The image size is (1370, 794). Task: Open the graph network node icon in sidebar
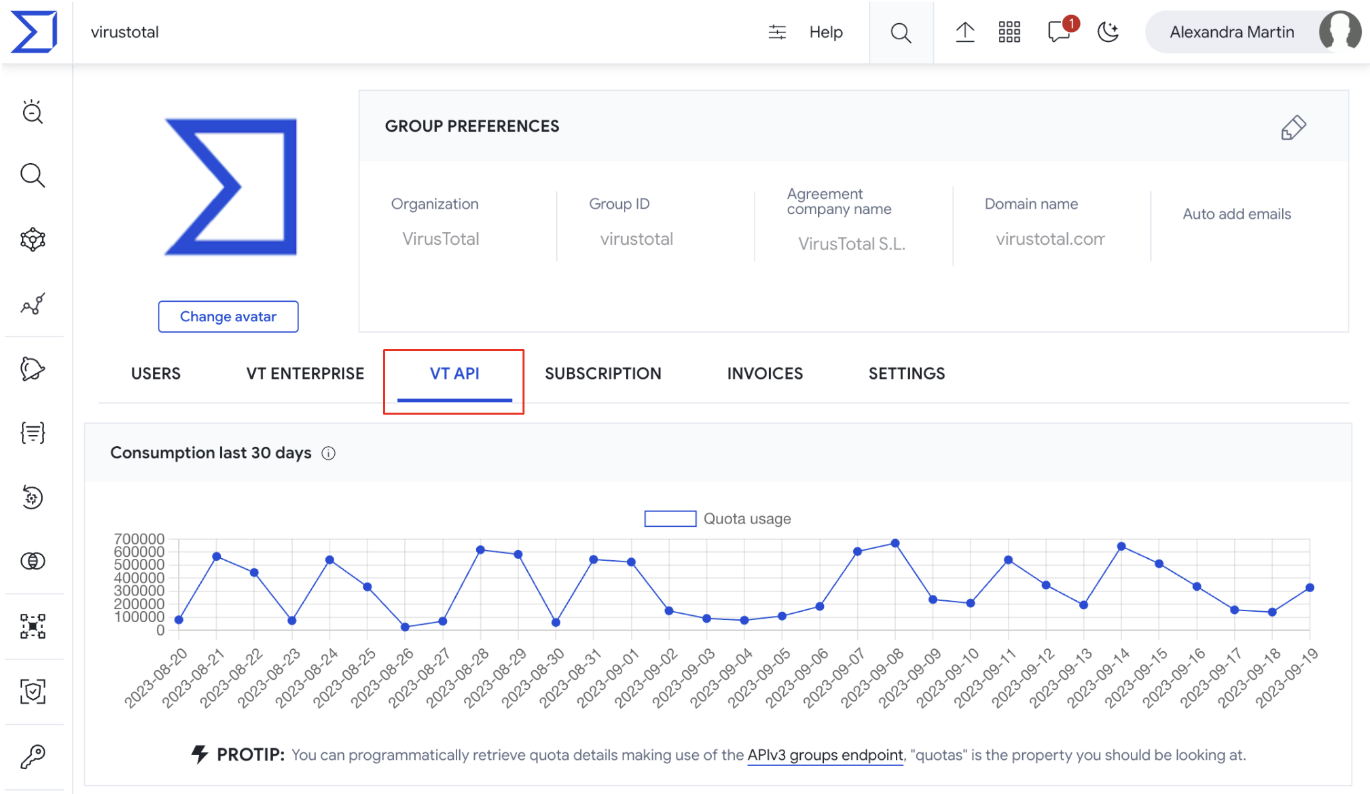33,240
